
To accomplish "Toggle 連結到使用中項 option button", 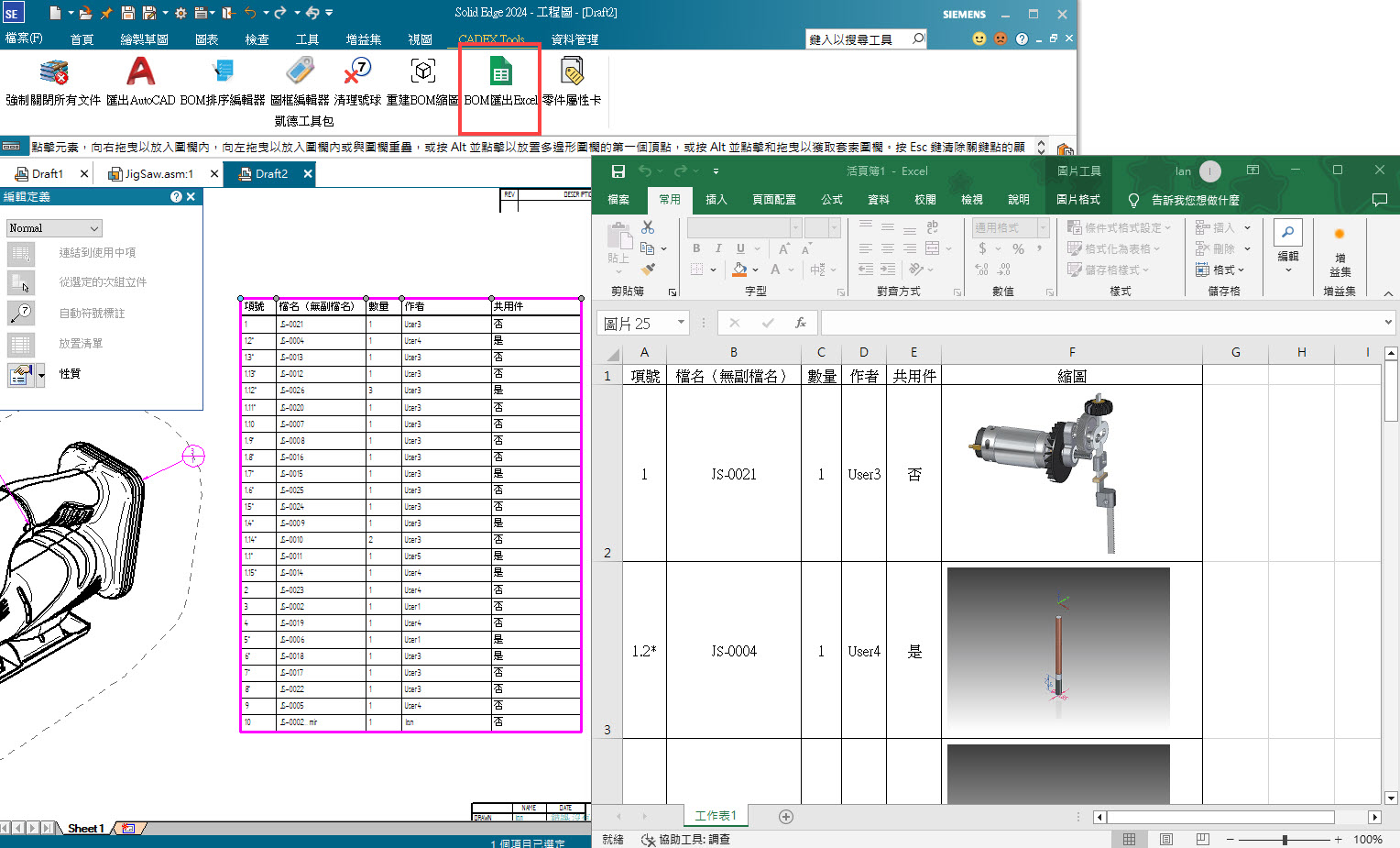I will (x=21, y=253).
